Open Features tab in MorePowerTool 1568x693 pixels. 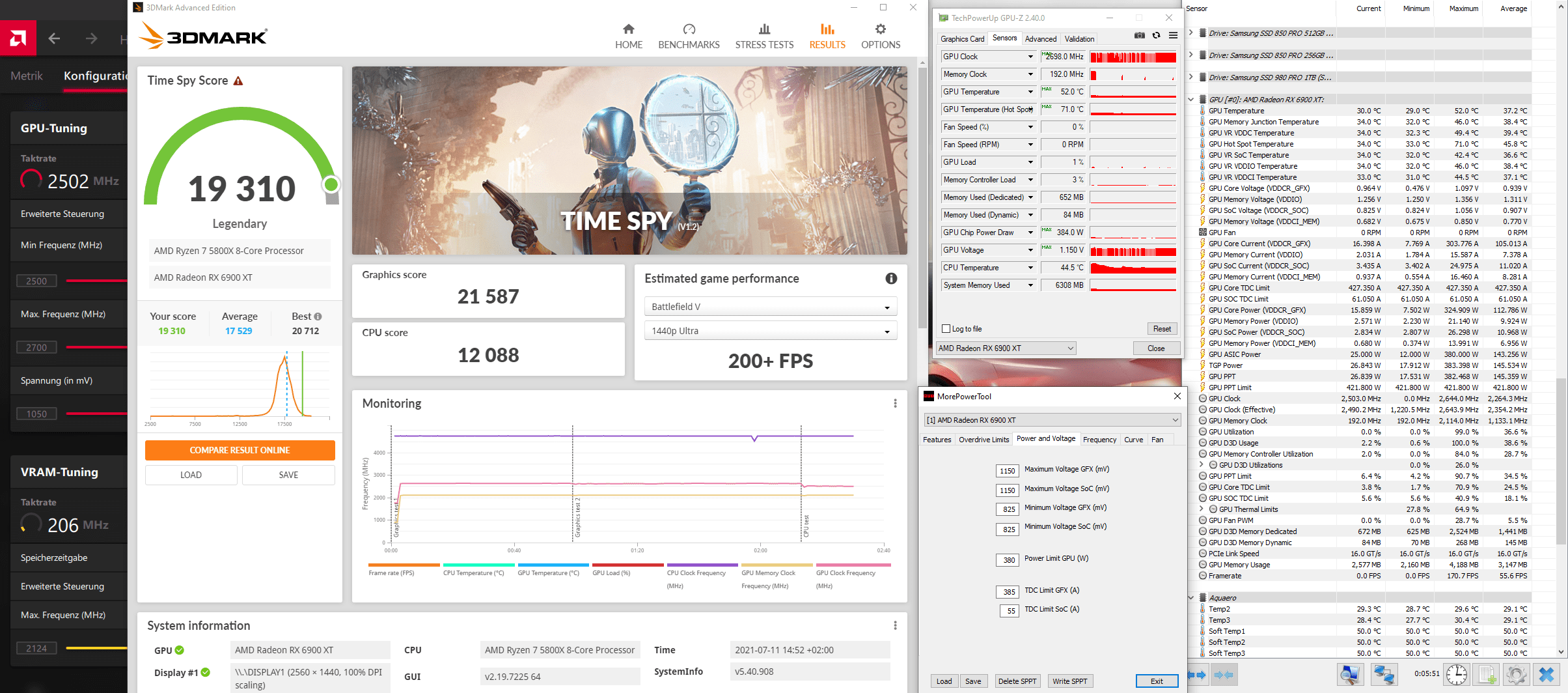click(937, 440)
